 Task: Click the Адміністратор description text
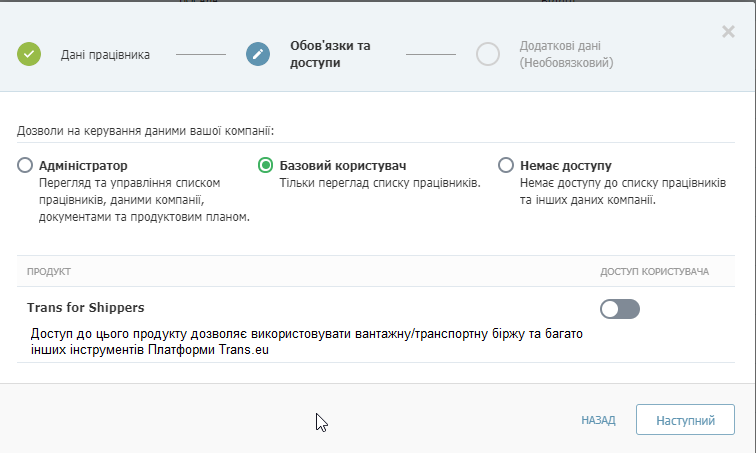pyautogui.click(x=144, y=200)
